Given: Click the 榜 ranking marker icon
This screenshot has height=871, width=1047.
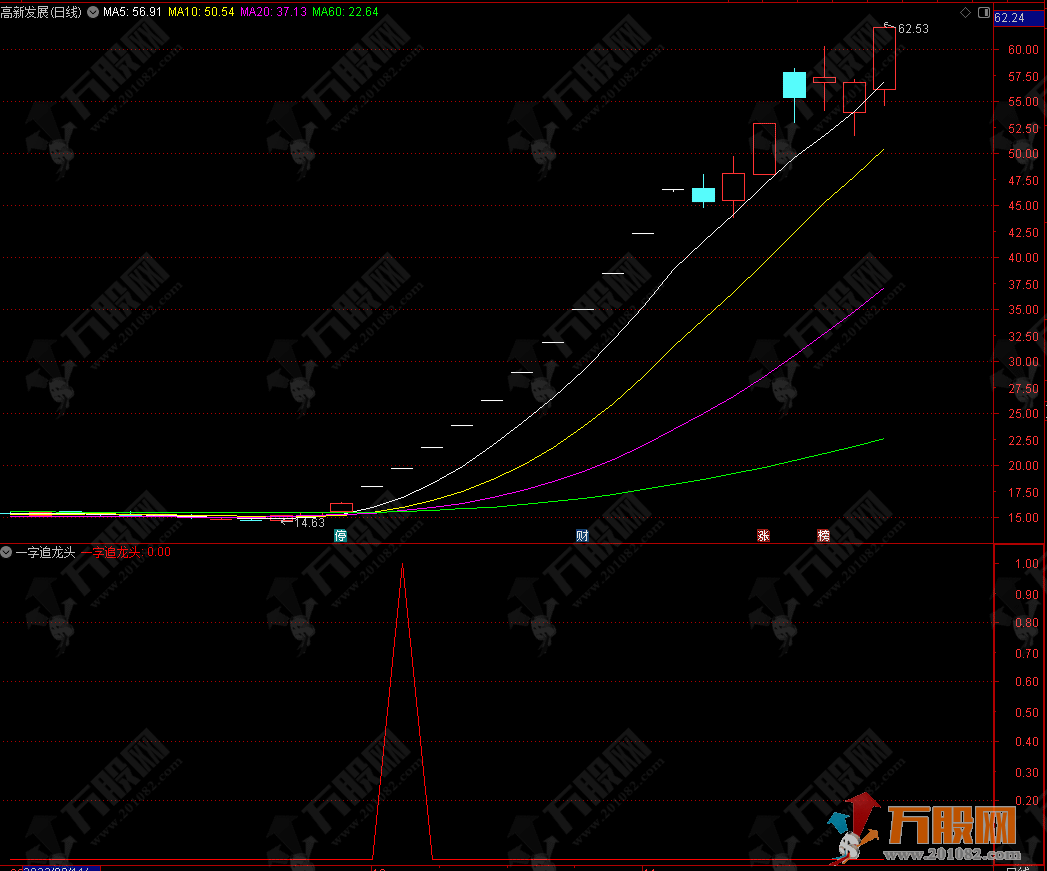Looking at the screenshot, I should click(823, 535).
